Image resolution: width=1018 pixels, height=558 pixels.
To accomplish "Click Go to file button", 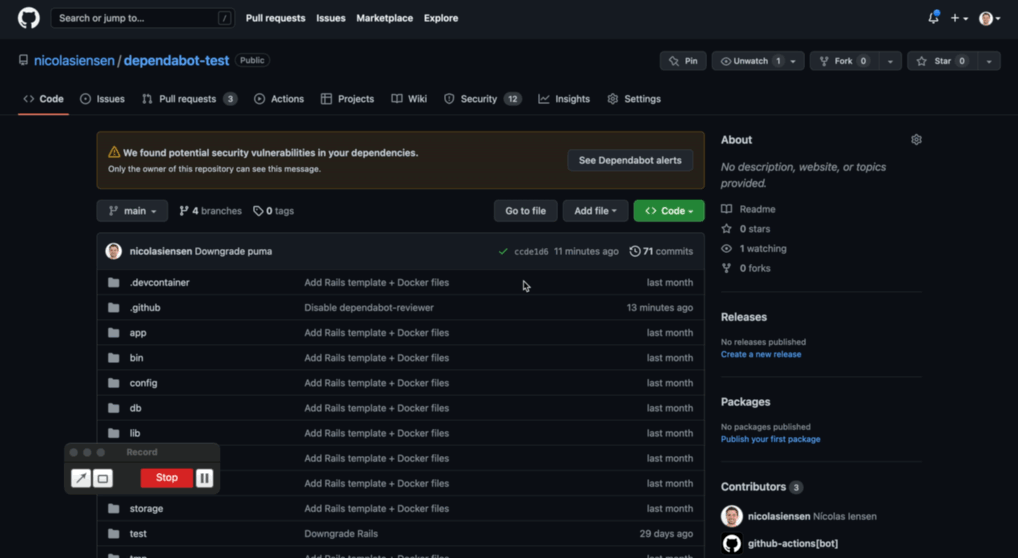I will click(x=525, y=210).
